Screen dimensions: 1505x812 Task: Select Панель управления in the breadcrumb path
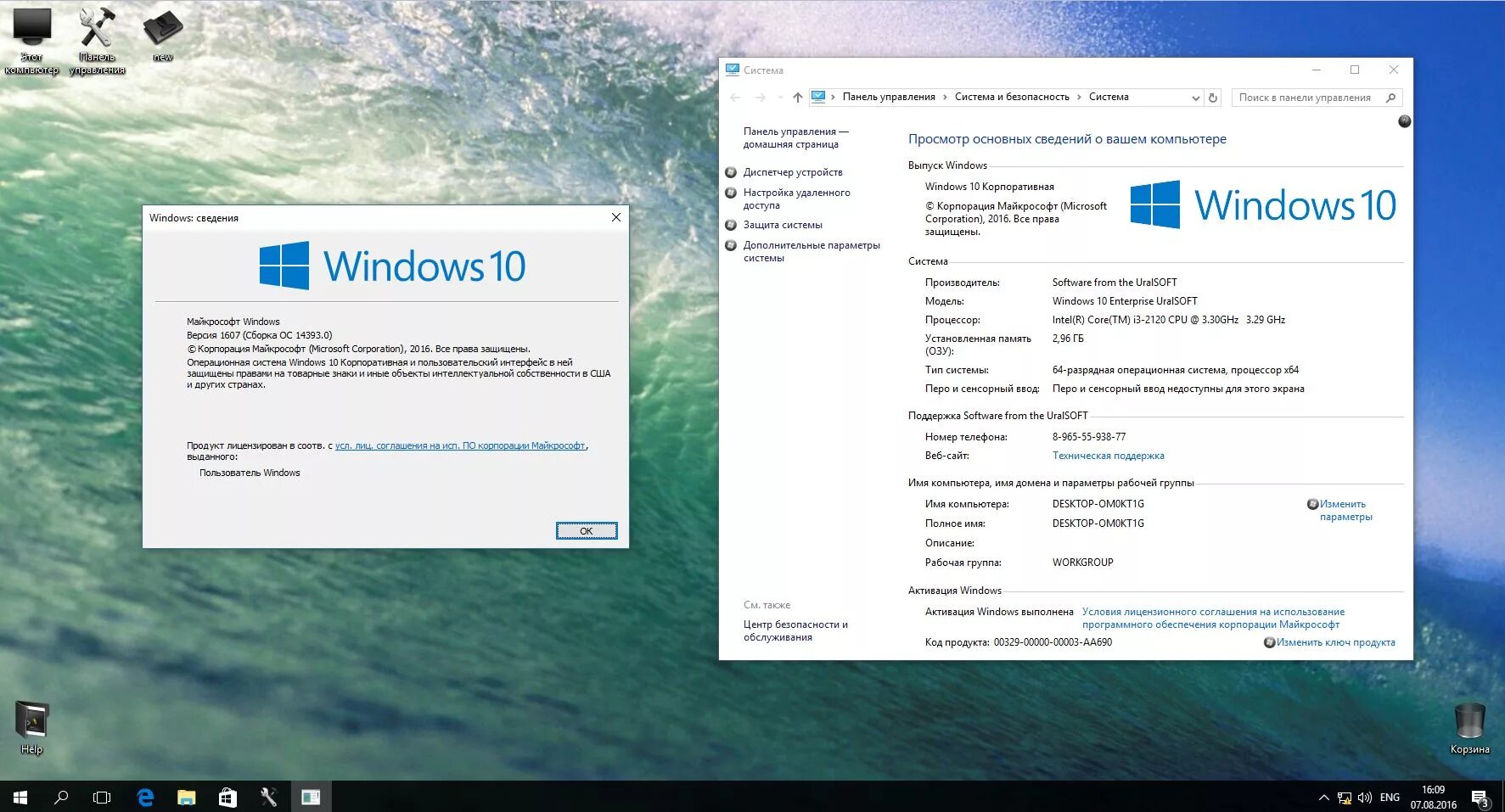[889, 97]
